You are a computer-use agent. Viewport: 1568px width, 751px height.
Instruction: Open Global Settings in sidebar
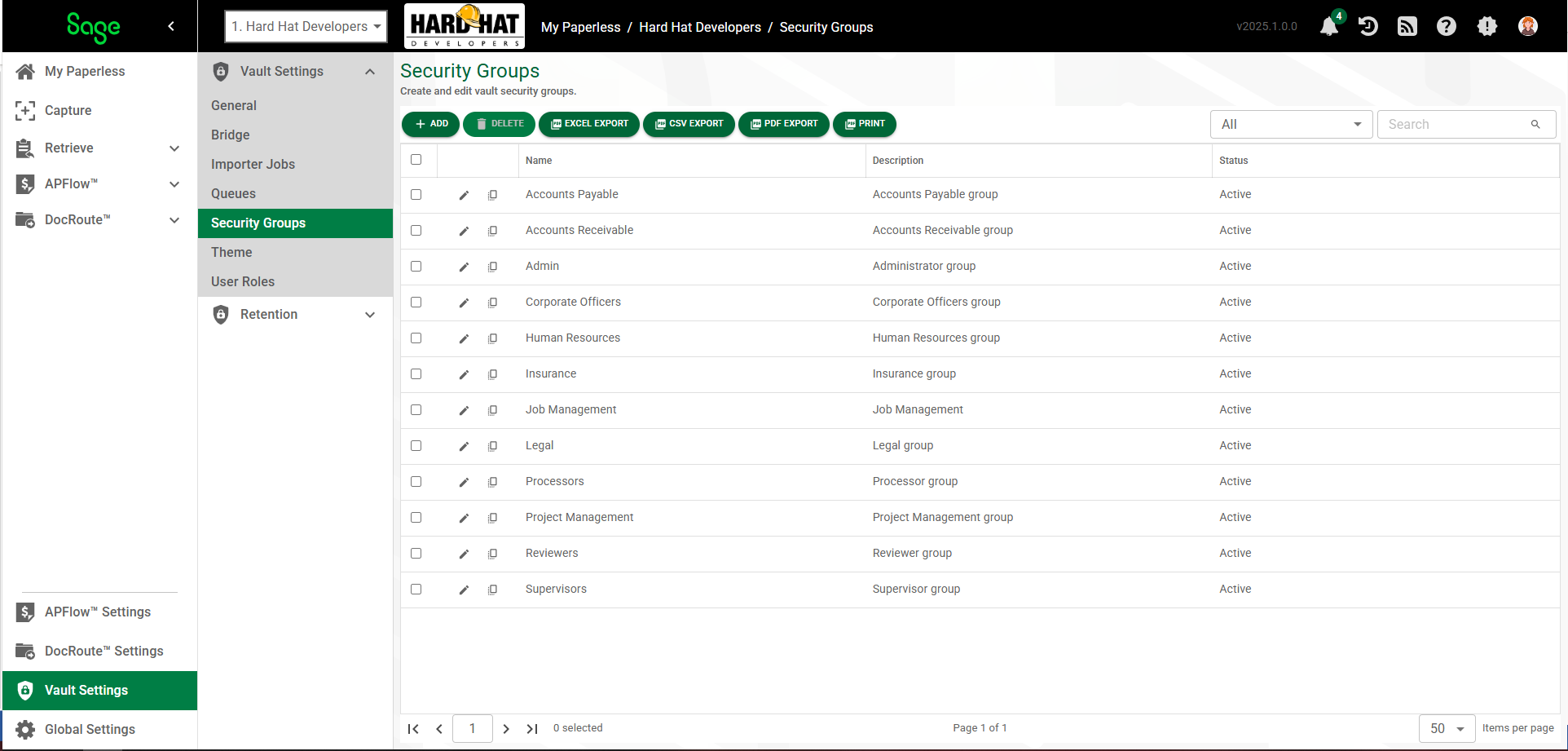(99, 729)
